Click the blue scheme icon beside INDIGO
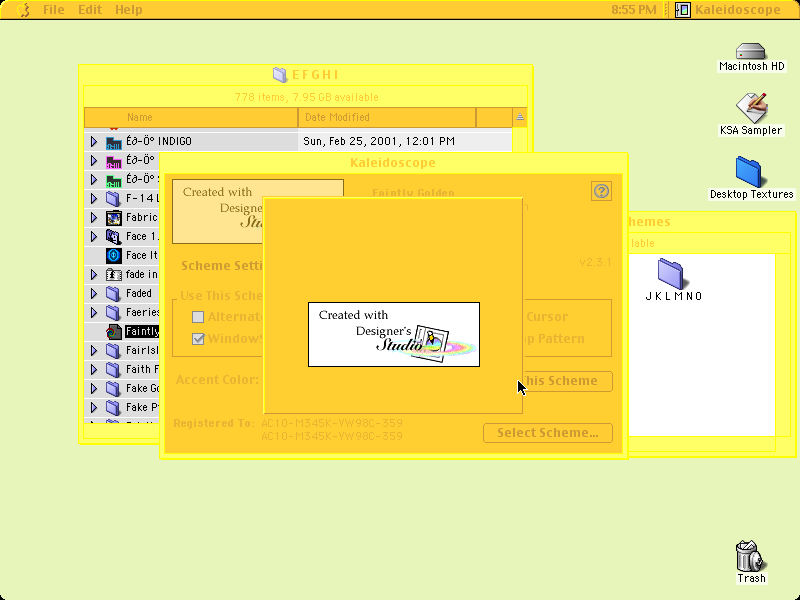Image resolution: width=800 pixels, height=600 pixels. 113,142
